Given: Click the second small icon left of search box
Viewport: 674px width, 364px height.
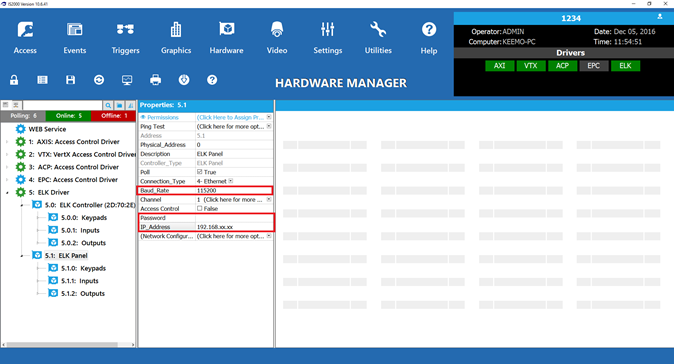Looking at the screenshot, I should [x=15, y=105].
